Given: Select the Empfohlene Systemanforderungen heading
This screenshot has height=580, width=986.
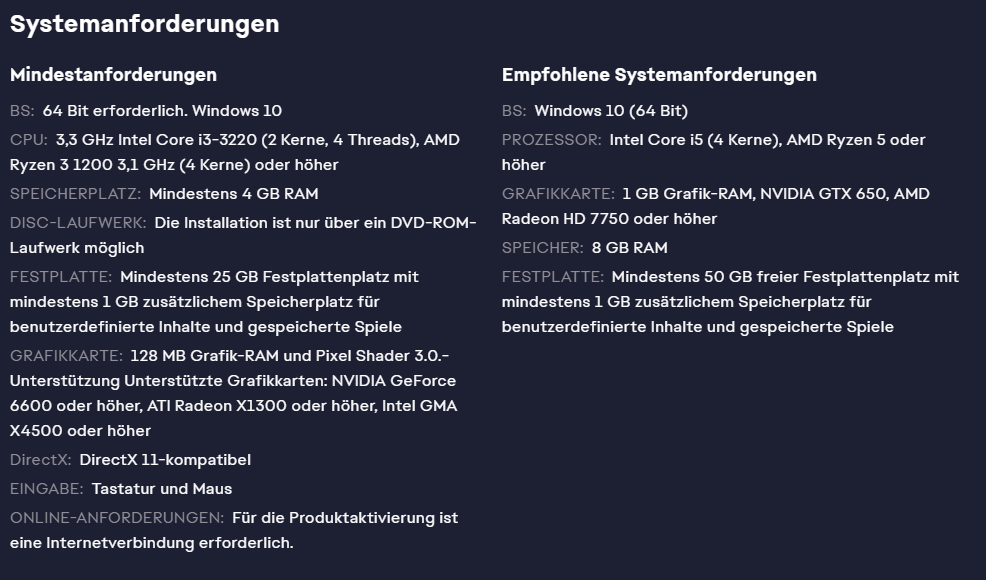Looking at the screenshot, I should tap(659, 75).
